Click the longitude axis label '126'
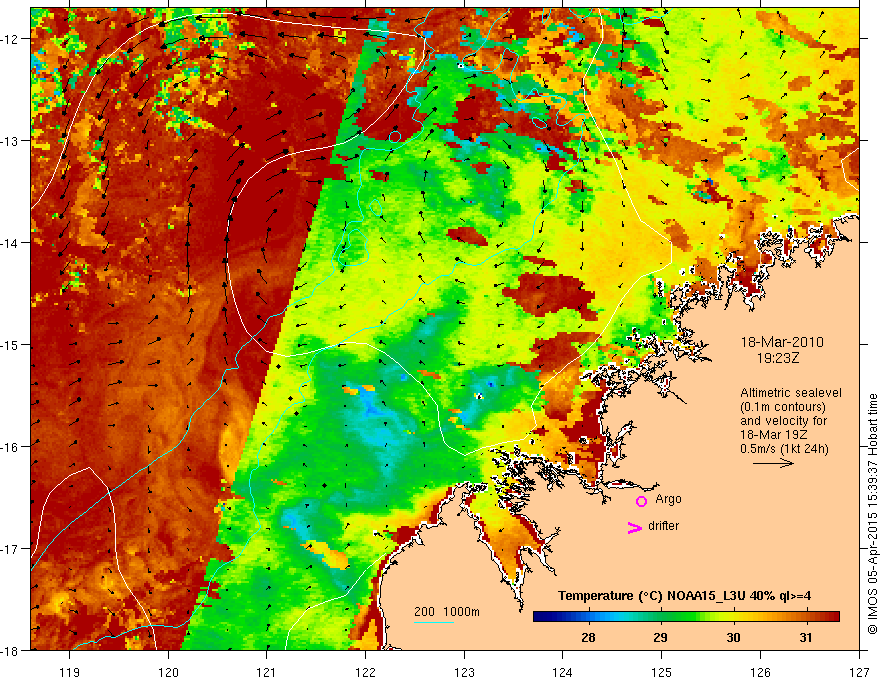The height and width of the screenshot is (680, 880). 760,672
